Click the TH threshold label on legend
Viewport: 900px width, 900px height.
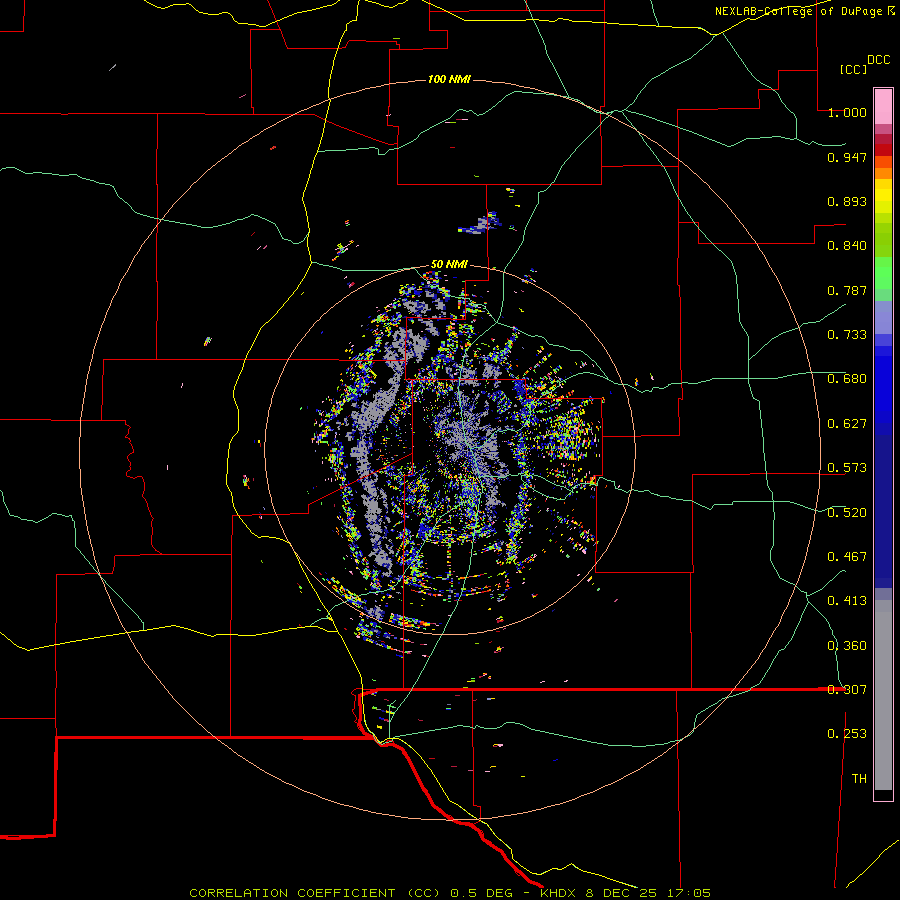(x=859, y=779)
